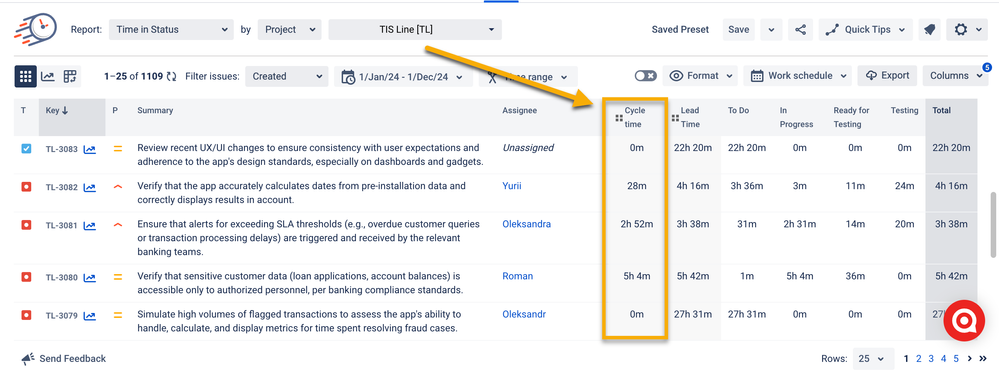
Task: Toggle the switch left of Format
Action: click(645, 76)
